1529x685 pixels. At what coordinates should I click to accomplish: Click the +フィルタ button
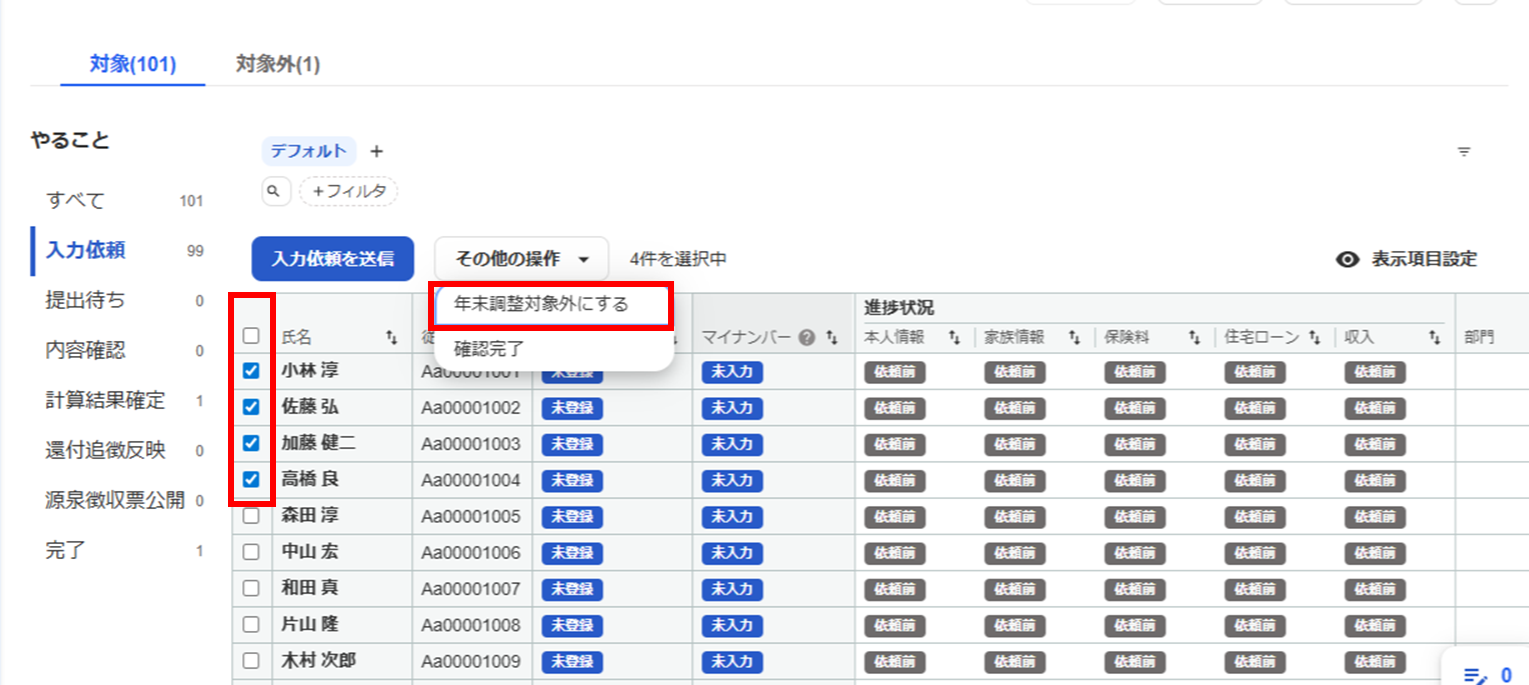coord(348,191)
